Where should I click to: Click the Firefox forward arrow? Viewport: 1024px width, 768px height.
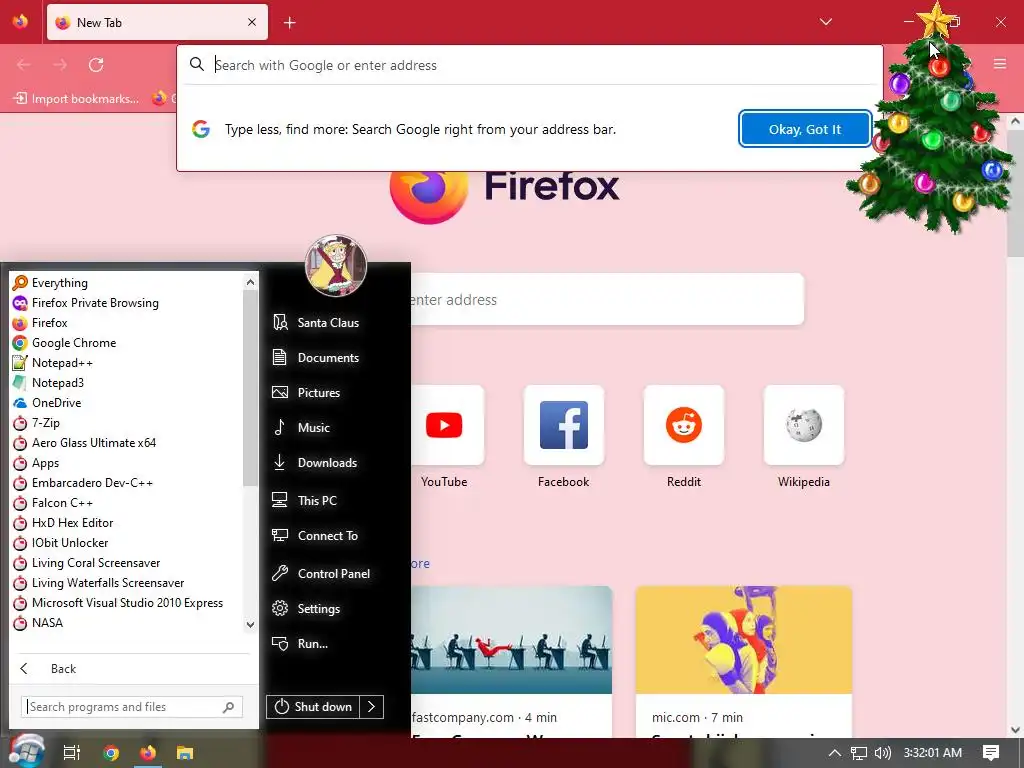pos(60,65)
